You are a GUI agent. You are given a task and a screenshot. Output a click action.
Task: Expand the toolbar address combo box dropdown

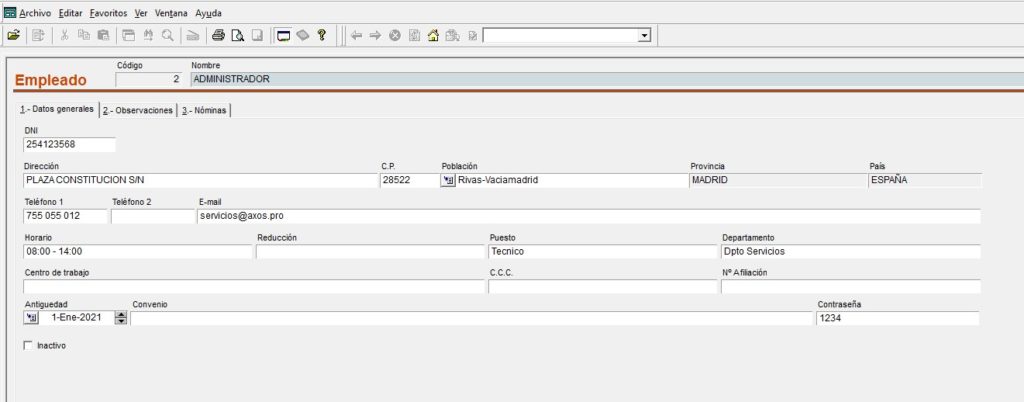click(645, 36)
